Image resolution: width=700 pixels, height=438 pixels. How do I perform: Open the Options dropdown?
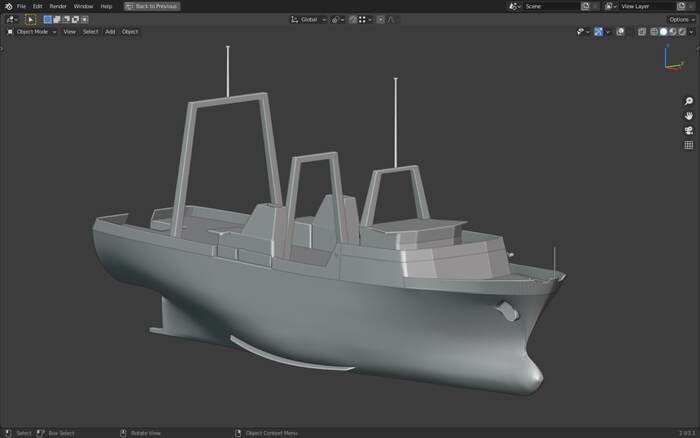click(x=679, y=19)
